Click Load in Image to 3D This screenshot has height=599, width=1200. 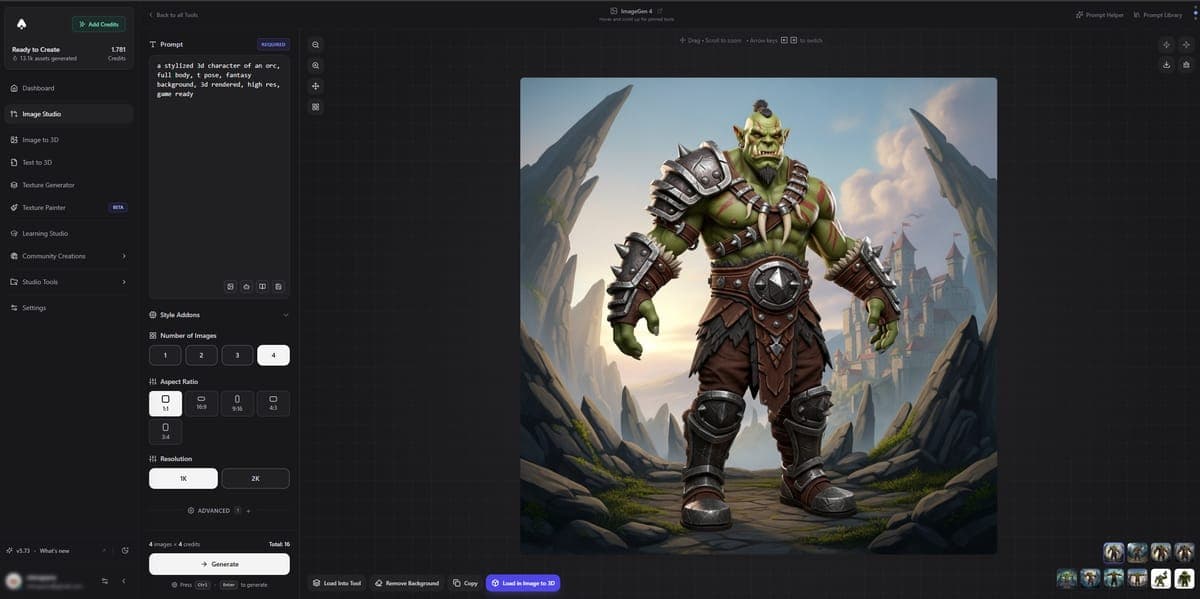pos(524,583)
